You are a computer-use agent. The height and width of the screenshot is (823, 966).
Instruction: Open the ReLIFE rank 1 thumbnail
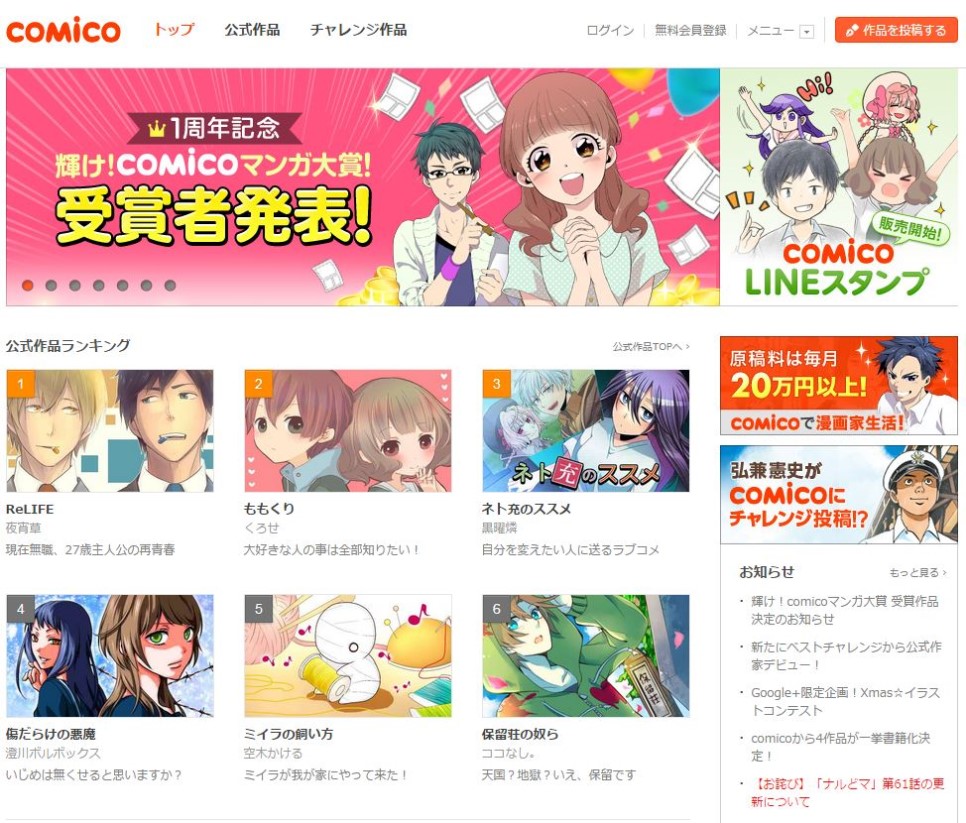110,431
